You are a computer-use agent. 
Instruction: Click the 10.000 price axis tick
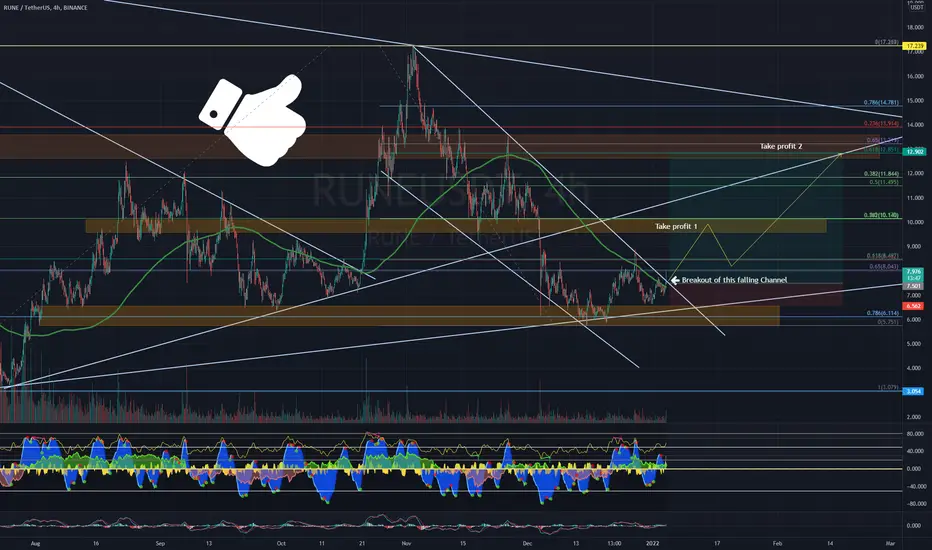coord(915,222)
